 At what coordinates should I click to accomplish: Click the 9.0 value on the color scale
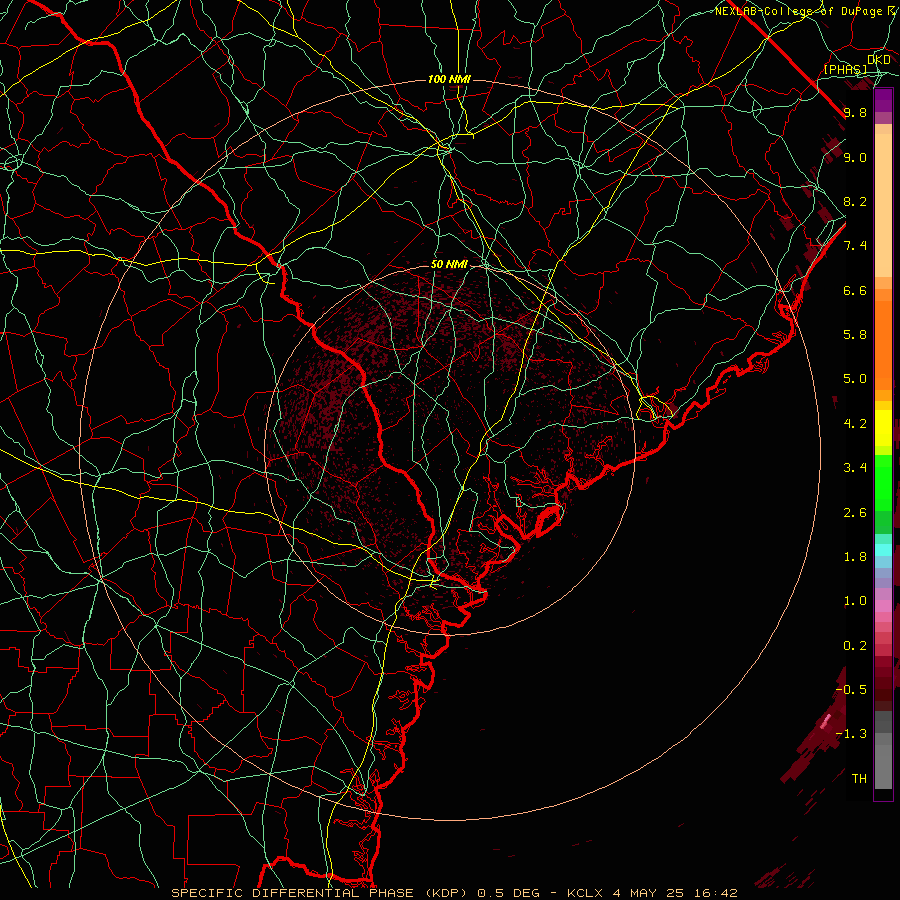pyautogui.click(x=855, y=157)
